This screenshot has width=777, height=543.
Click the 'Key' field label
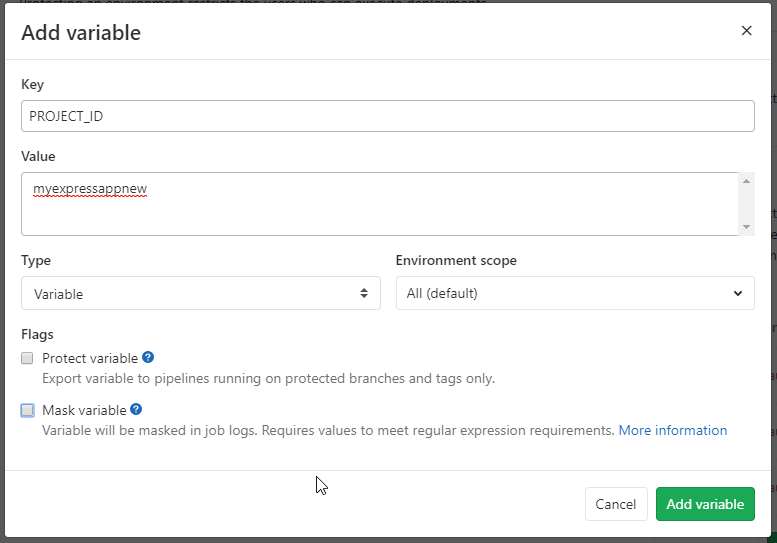(32, 85)
